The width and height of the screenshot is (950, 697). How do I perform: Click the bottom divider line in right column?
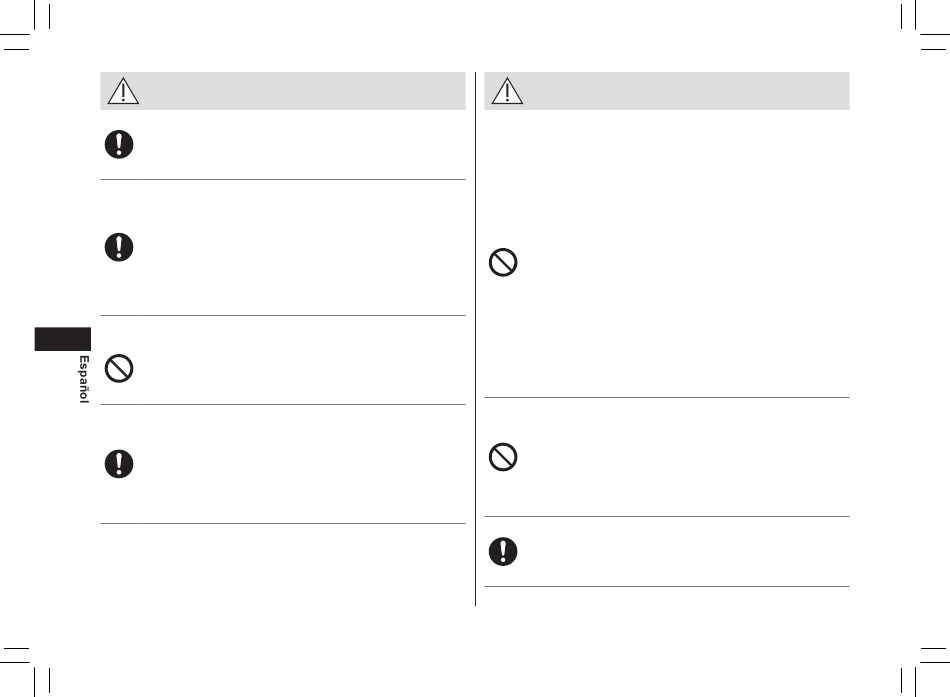pyautogui.click(x=667, y=586)
